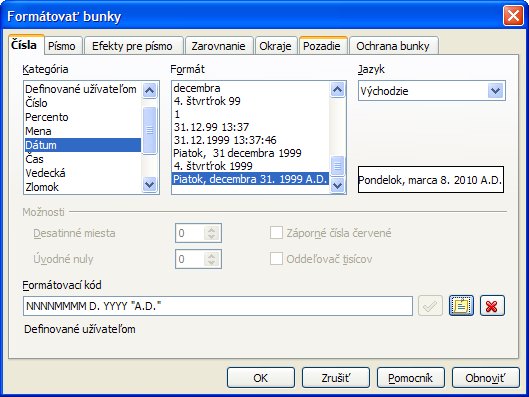The width and height of the screenshot is (529, 397).
Task: Select Číslo in Kategória list
Action: (83, 103)
